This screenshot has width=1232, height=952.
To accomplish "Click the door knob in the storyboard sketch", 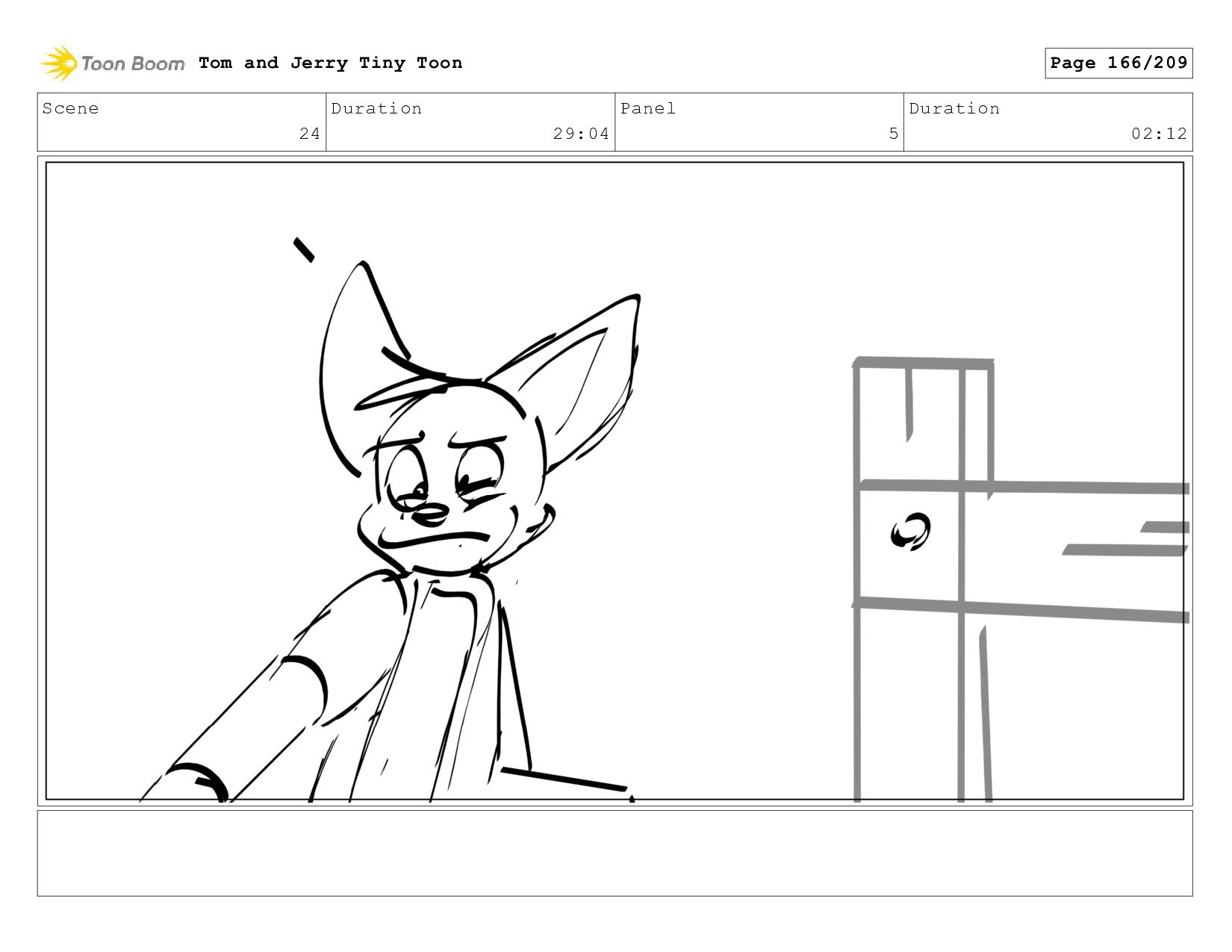I will tap(911, 532).
